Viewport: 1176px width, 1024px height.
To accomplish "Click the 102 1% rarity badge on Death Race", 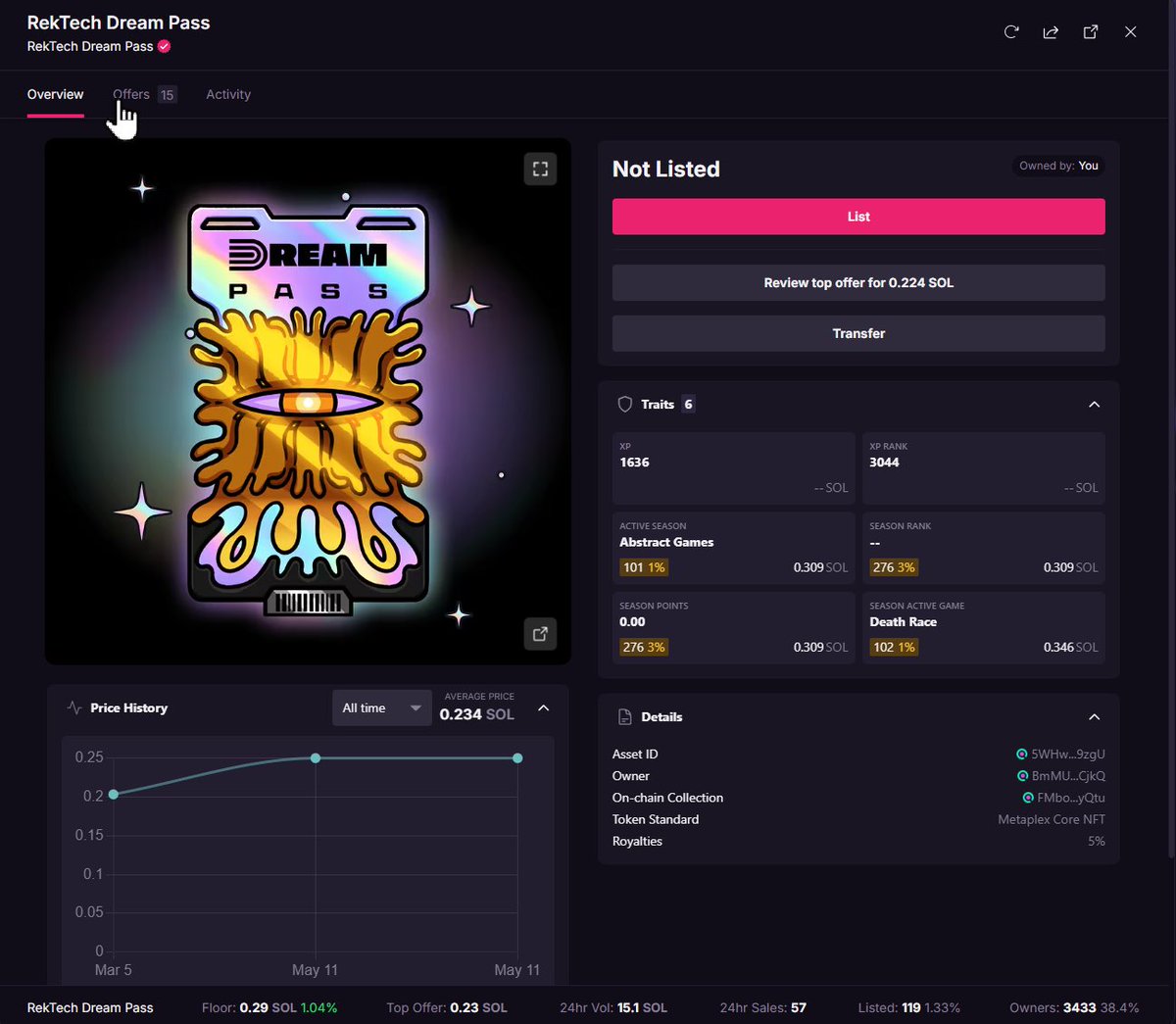I will tap(894, 647).
